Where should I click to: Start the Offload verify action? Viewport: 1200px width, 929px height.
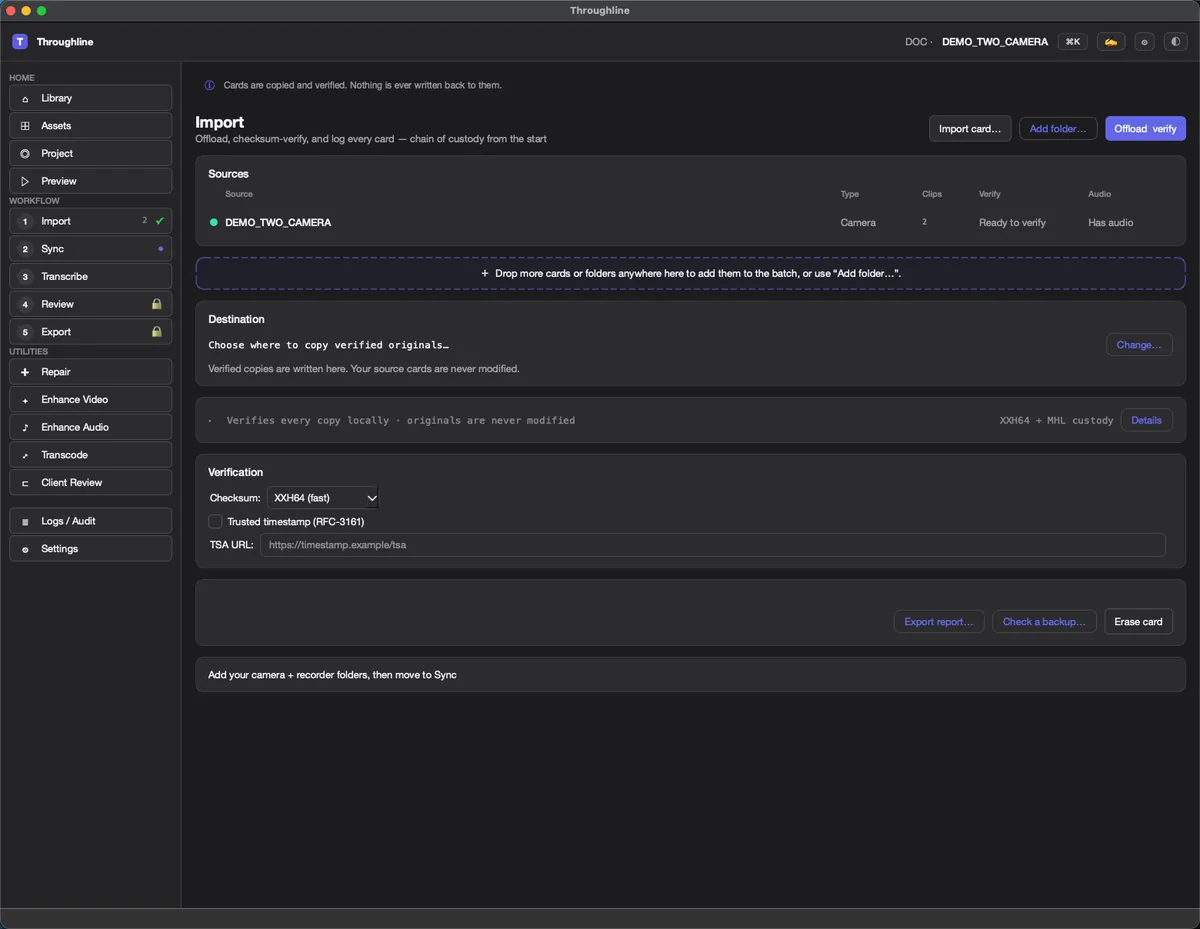point(1145,128)
